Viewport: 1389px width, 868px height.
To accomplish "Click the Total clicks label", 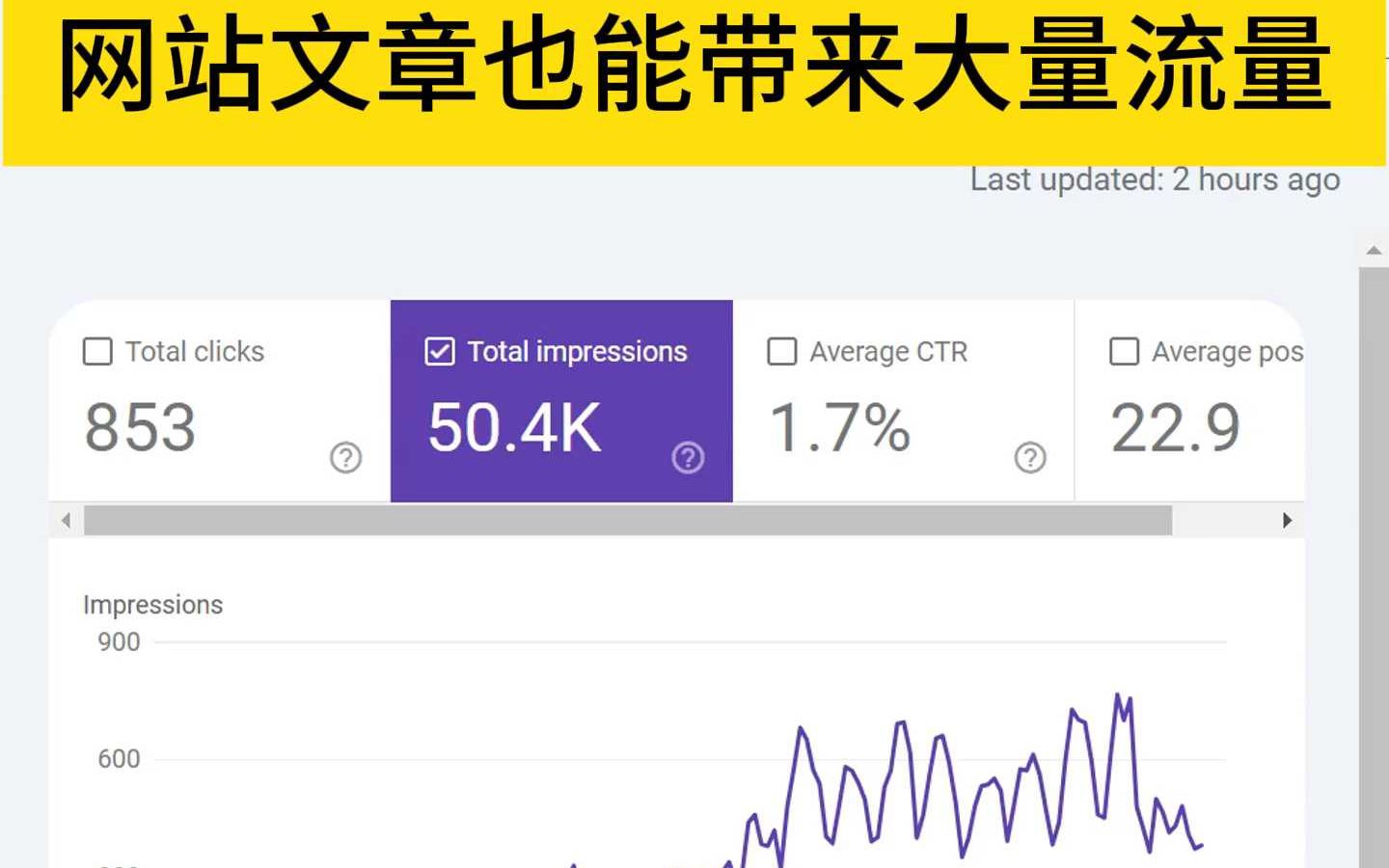I will (195, 352).
